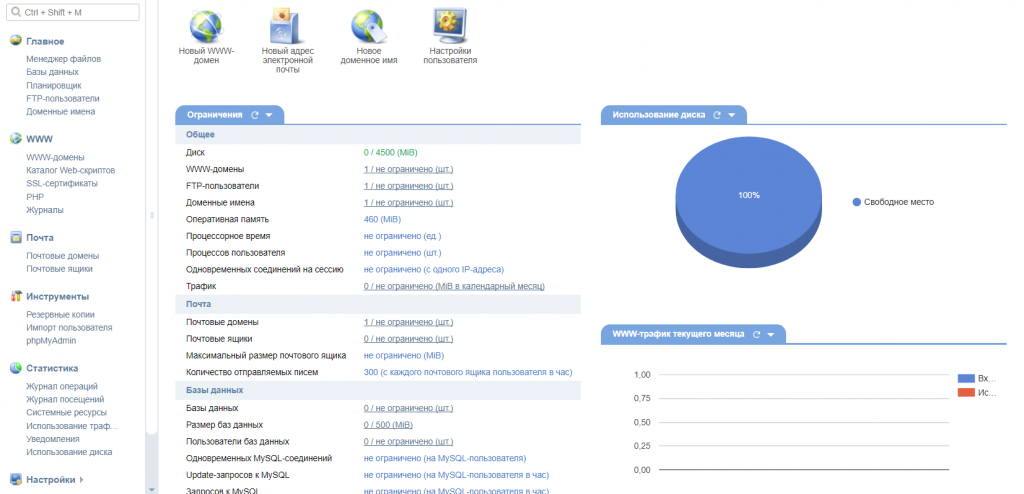Refresh the Использование диска chart
1024x494 pixels.
point(717,115)
